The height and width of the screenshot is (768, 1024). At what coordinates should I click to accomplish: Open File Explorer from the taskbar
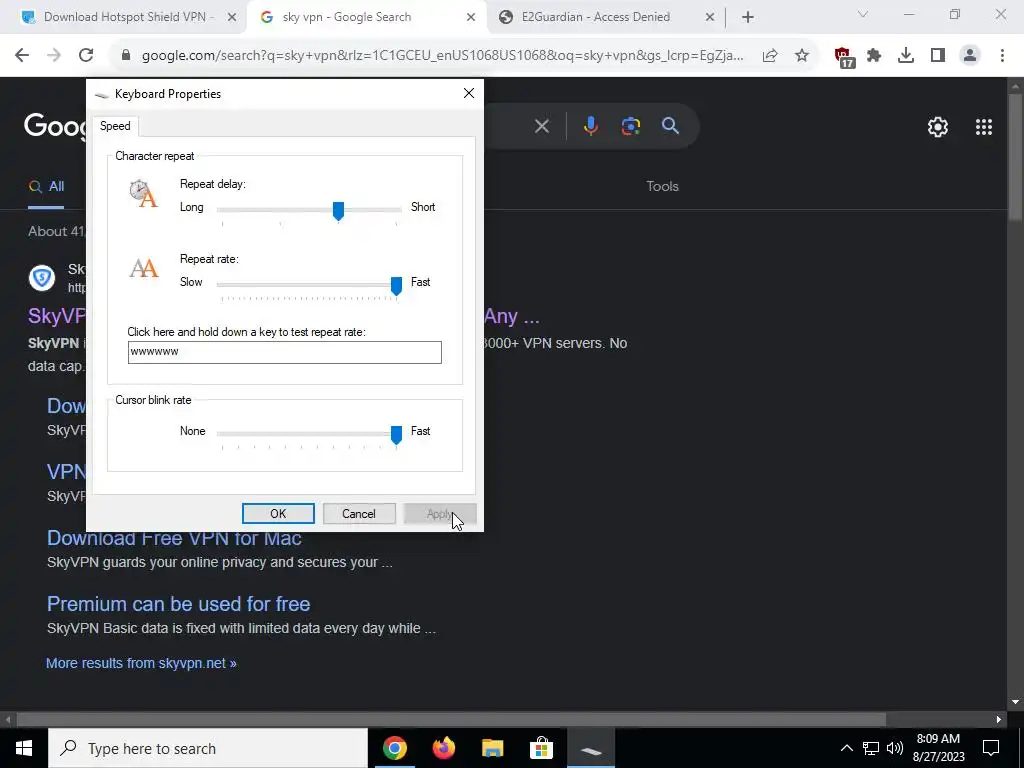tap(492, 748)
